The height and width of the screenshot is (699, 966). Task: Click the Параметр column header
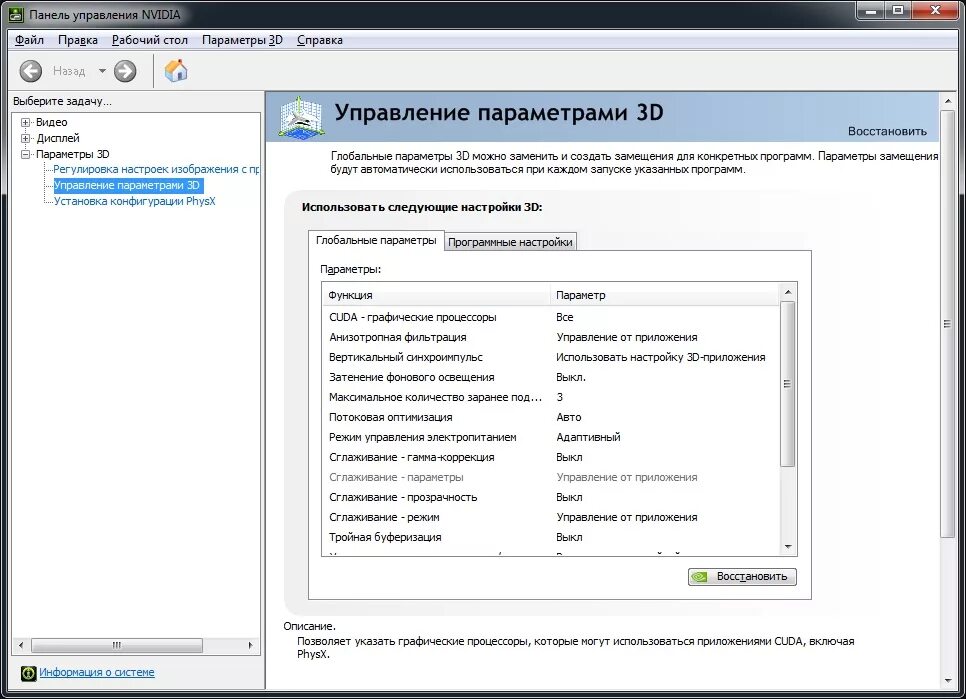click(x=664, y=295)
